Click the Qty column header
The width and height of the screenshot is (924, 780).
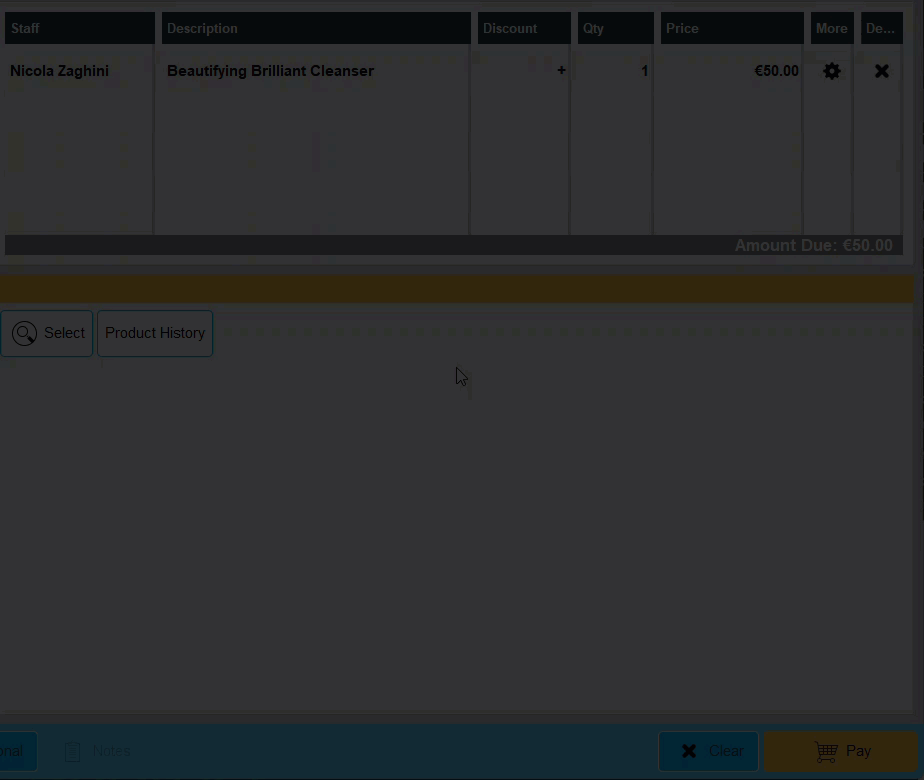pyautogui.click(x=614, y=28)
